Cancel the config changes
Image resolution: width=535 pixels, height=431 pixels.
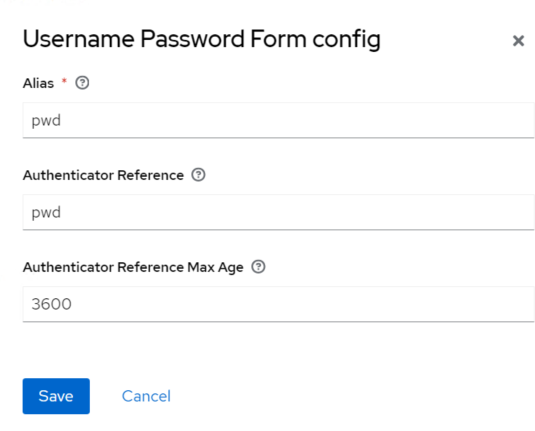click(146, 396)
